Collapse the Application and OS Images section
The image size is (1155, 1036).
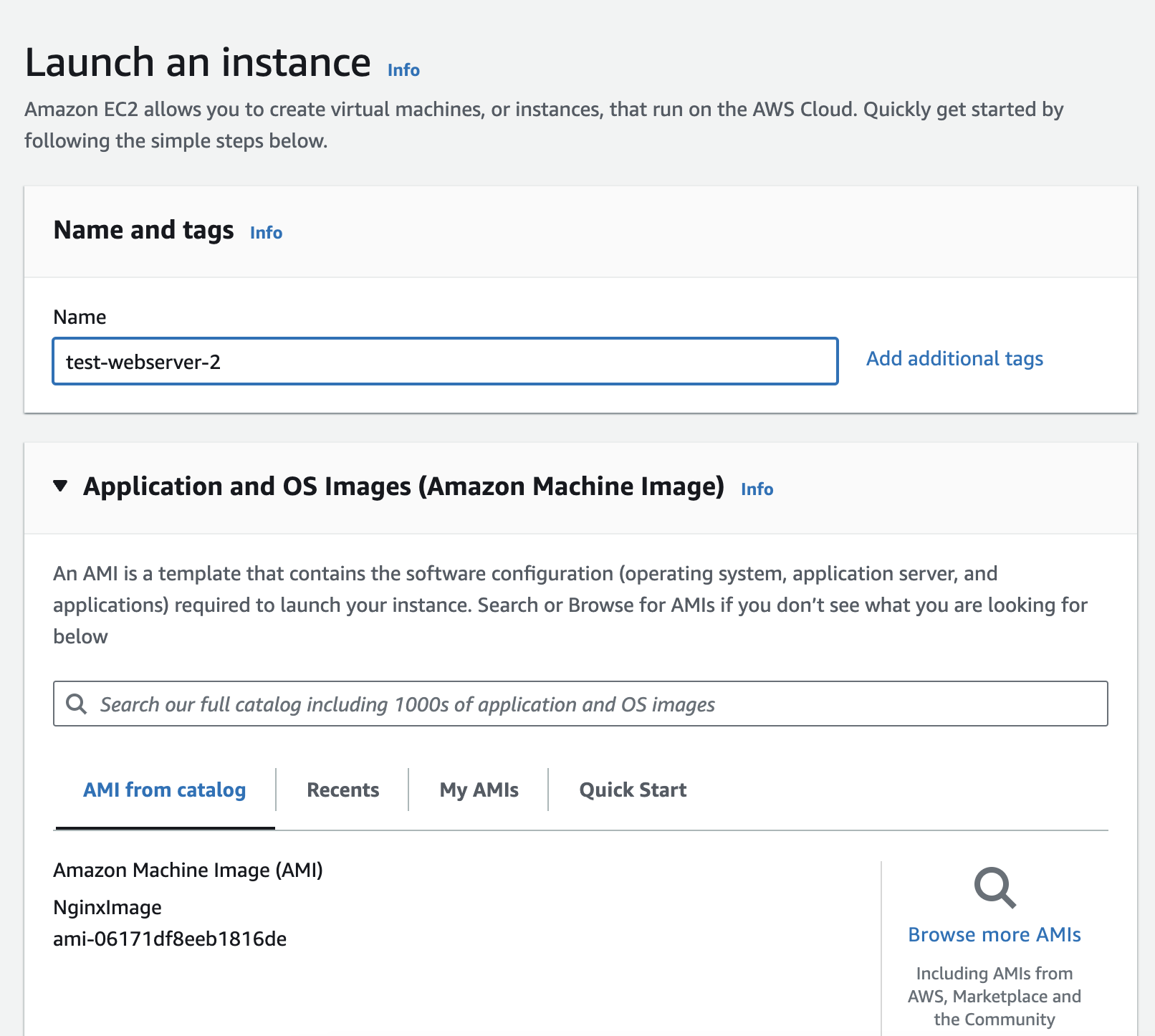pos(61,486)
